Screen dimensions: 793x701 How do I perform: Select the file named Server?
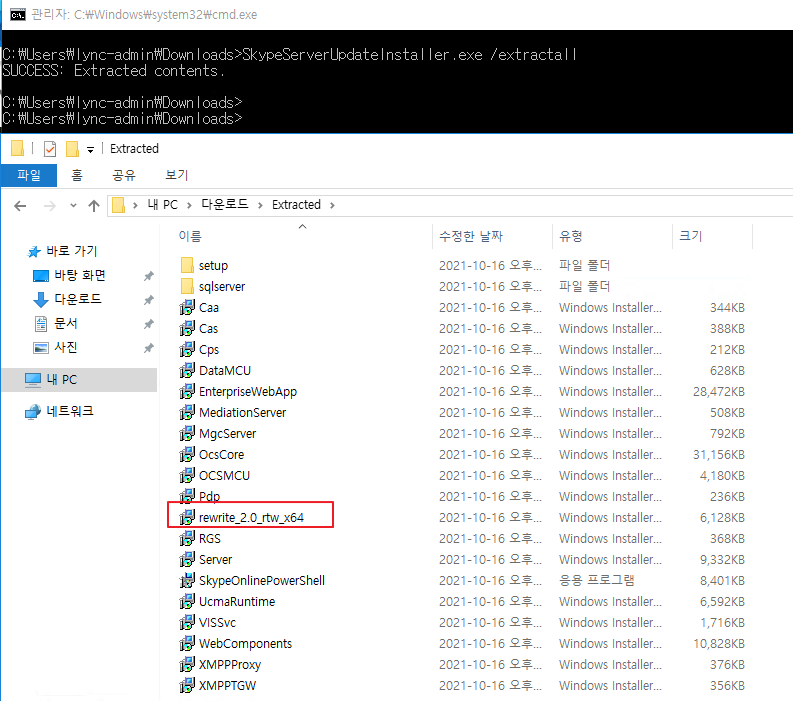[x=215, y=559]
